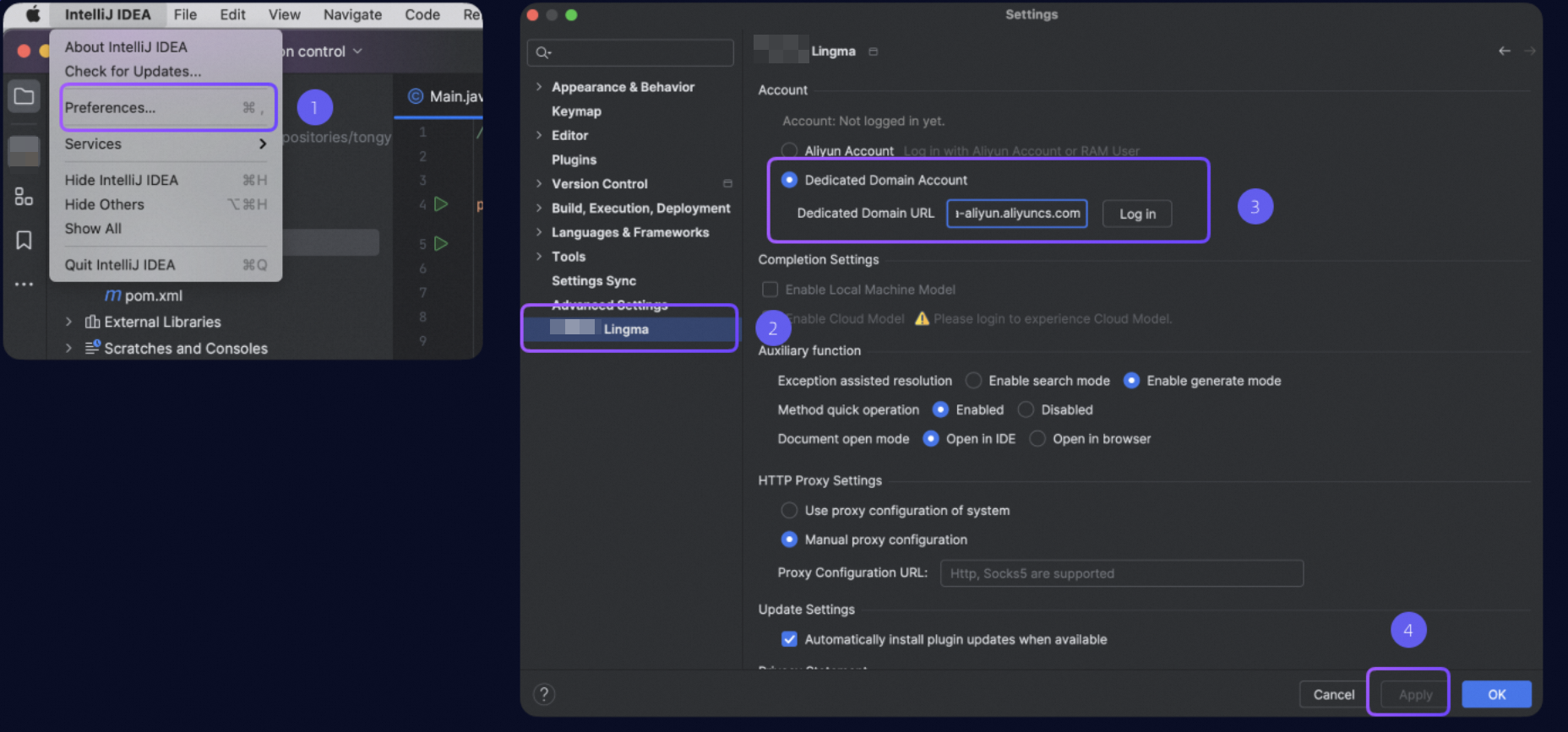Open the Navigate menu
The height and width of the screenshot is (732, 1568).
[352, 14]
